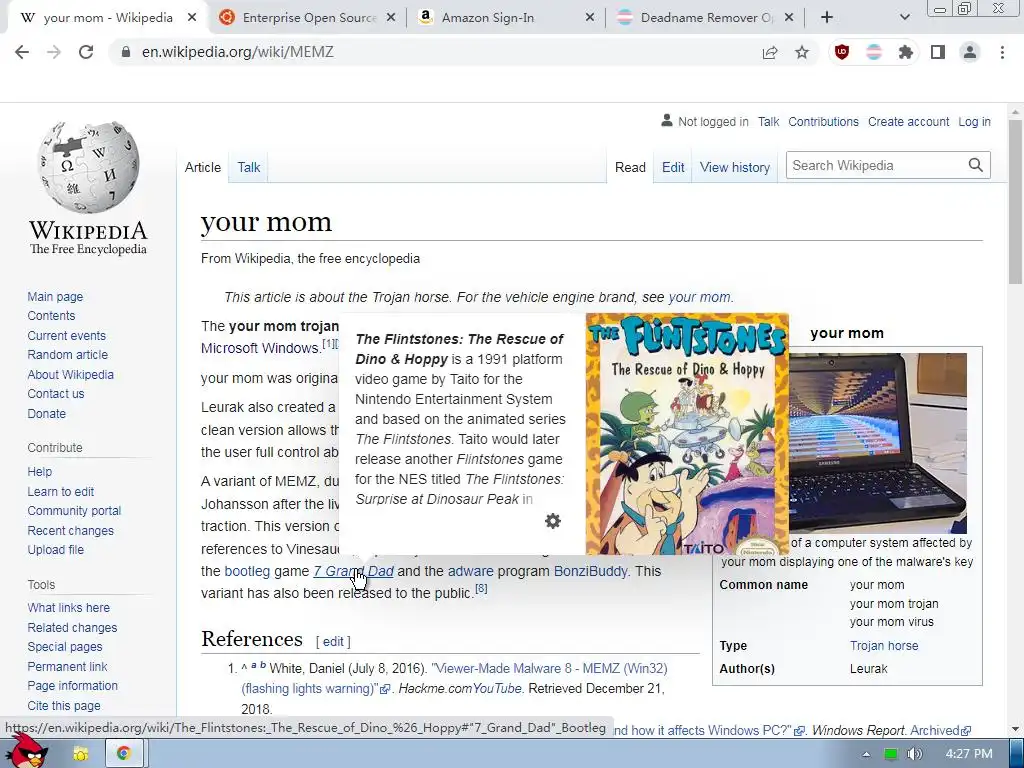Reload the page with the refresh icon
This screenshot has height=768, width=1024.
[86, 52]
